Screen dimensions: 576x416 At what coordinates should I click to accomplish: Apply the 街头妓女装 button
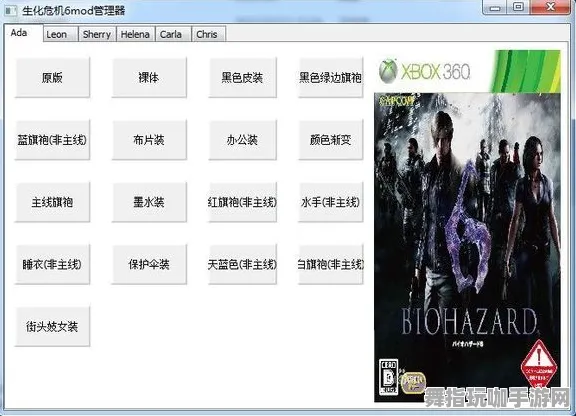point(52,326)
